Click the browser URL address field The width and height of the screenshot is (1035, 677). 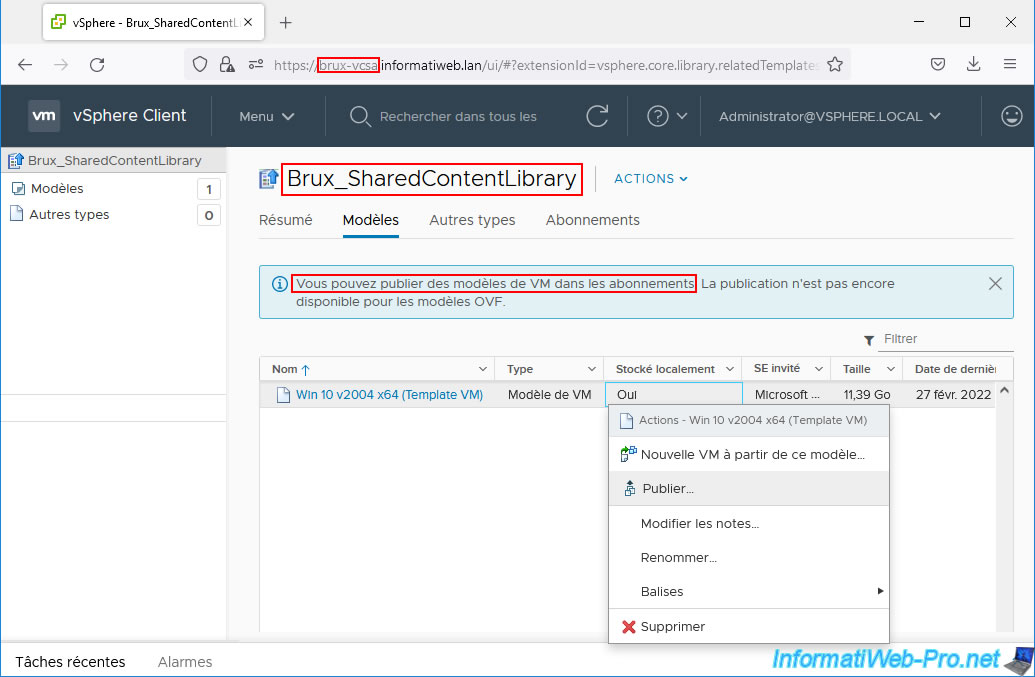click(545, 65)
